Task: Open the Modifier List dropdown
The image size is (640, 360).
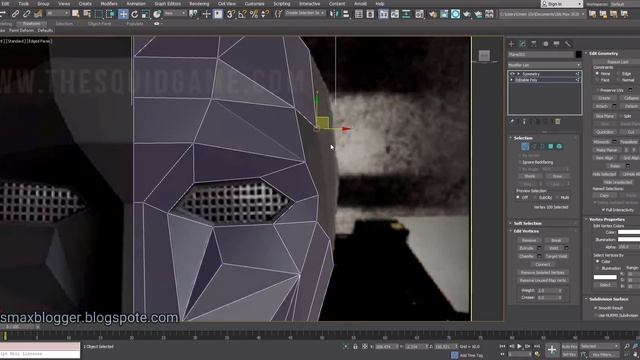Action: point(544,65)
